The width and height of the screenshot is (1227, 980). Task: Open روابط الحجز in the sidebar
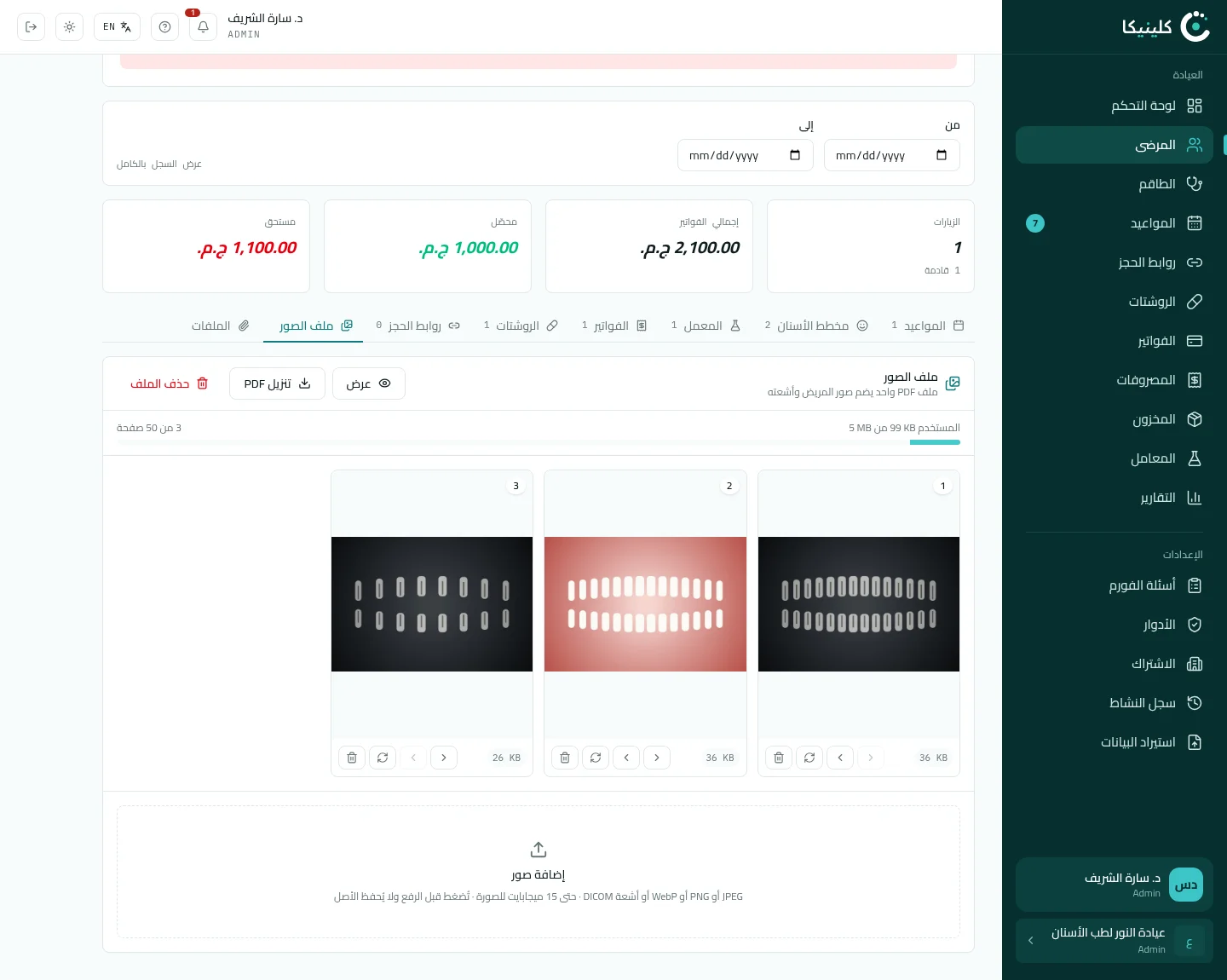[x=1115, y=262]
